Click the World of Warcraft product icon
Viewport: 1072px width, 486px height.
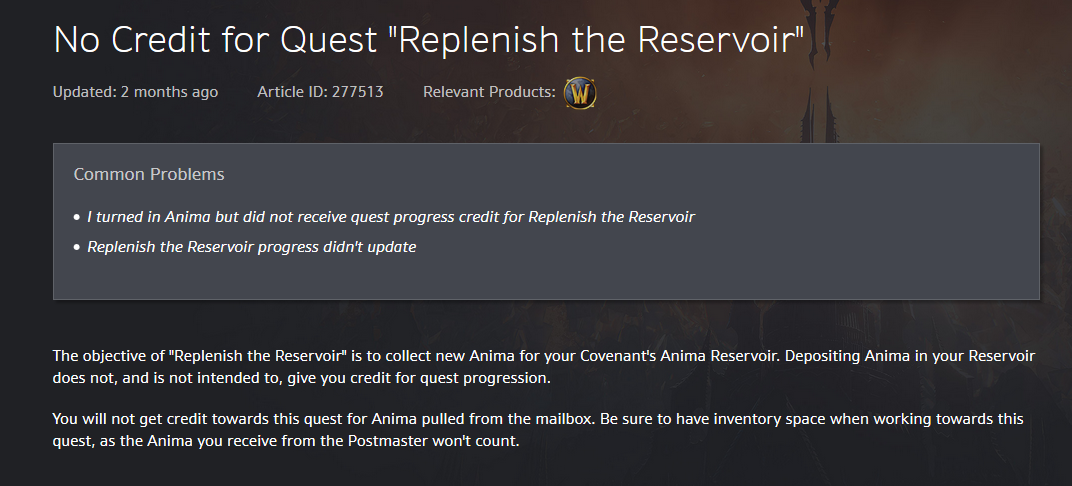point(580,93)
